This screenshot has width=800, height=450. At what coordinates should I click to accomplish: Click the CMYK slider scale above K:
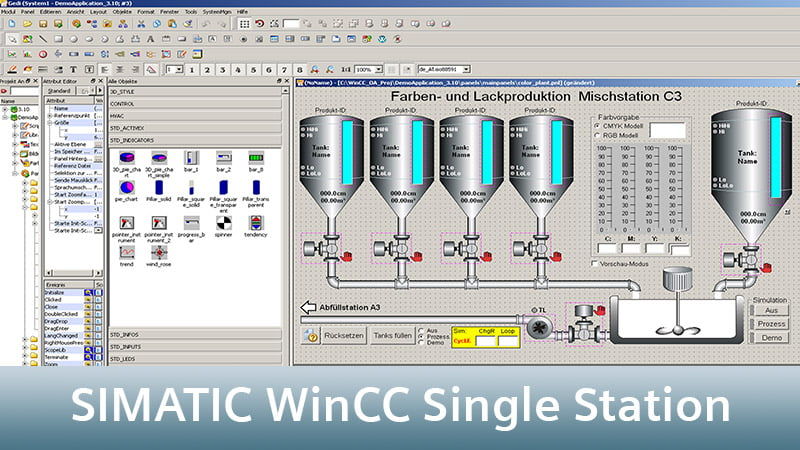tap(676, 189)
